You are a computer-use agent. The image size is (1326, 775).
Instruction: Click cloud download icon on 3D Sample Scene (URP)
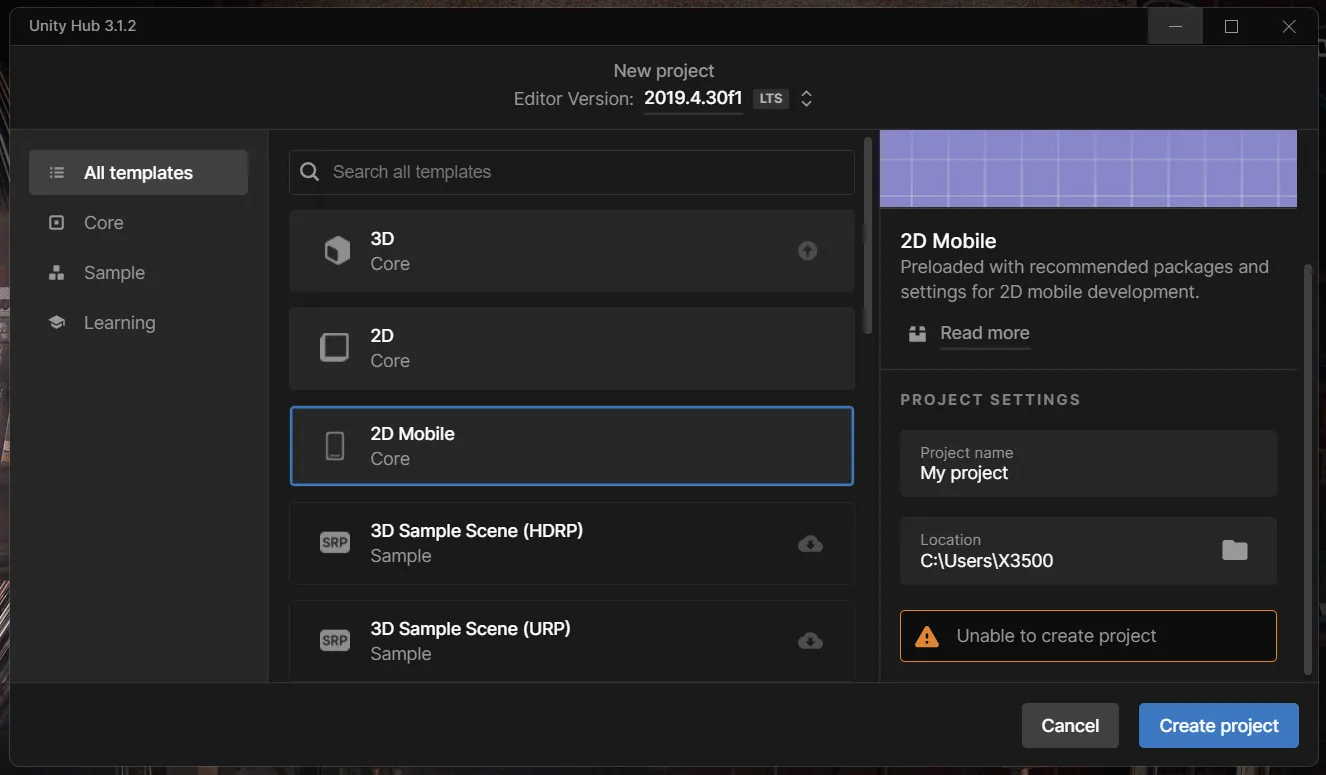coord(810,641)
